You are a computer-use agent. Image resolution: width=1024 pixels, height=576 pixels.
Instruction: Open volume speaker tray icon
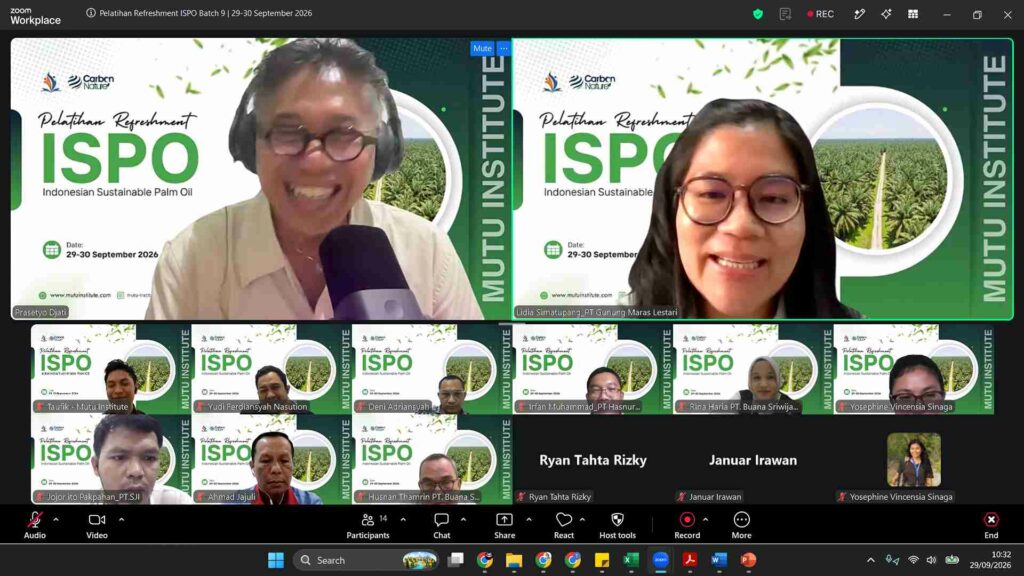click(x=931, y=560)
